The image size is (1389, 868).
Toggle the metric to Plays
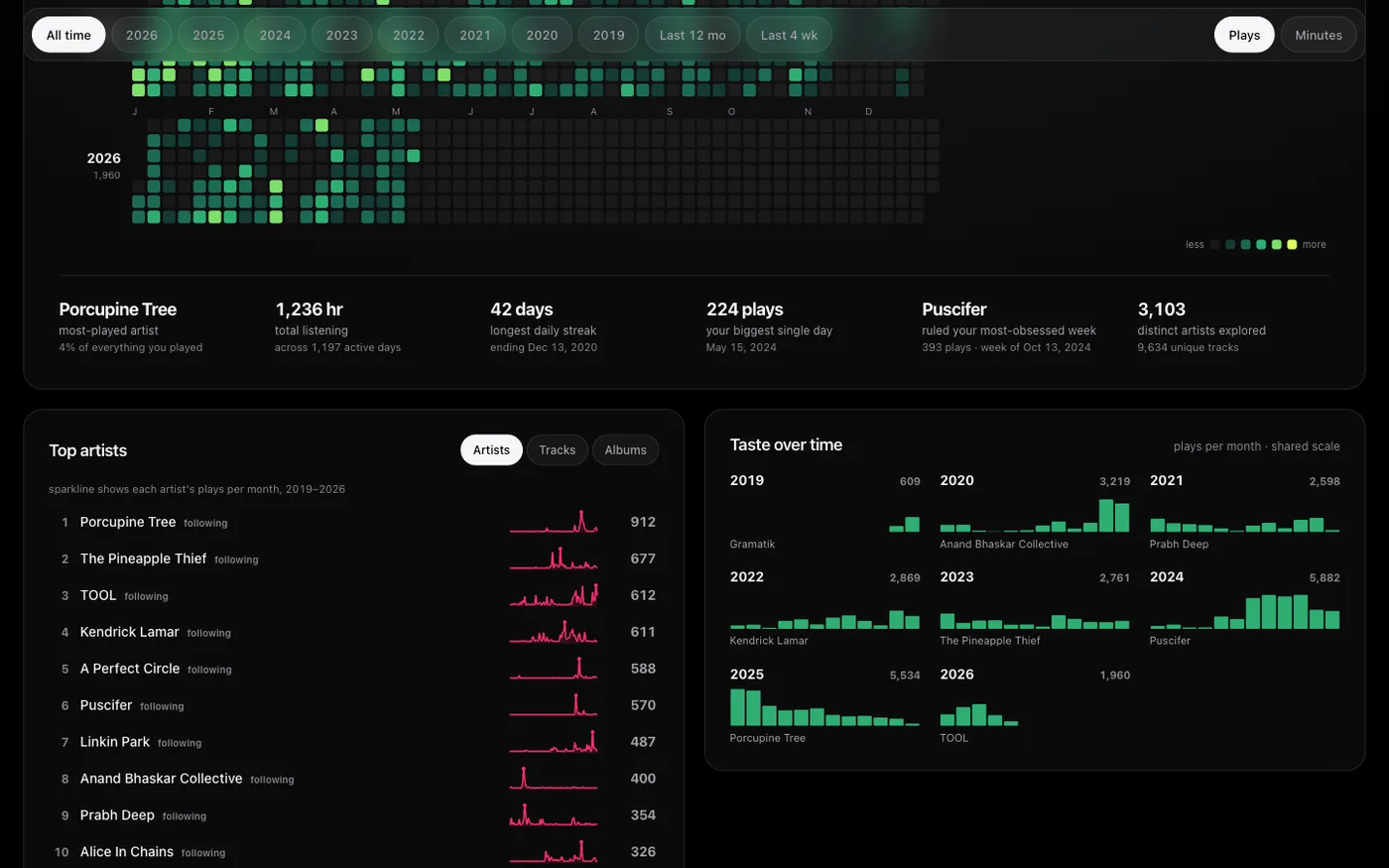pyautogui.click(x=1244, y=35)
